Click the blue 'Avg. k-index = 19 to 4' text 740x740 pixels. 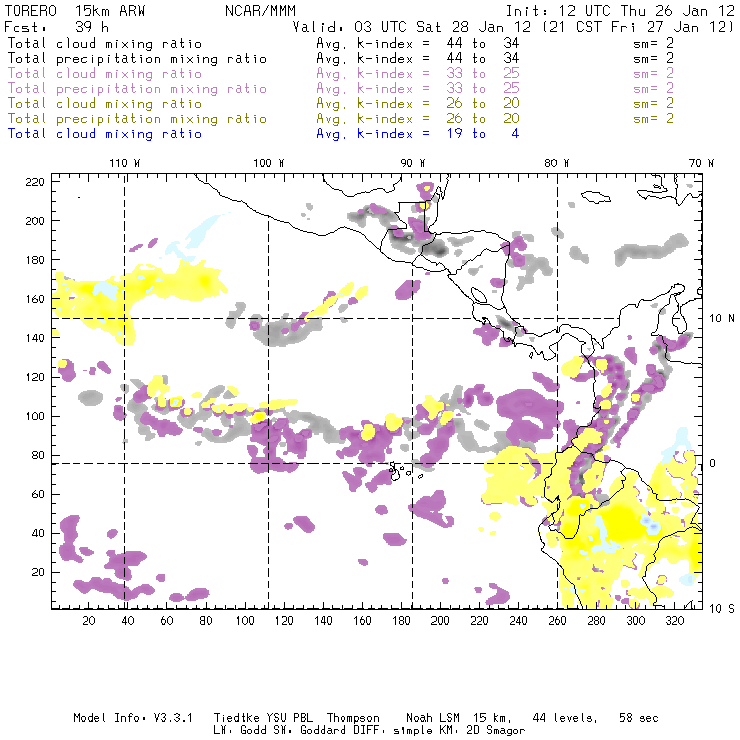[418, 134]
